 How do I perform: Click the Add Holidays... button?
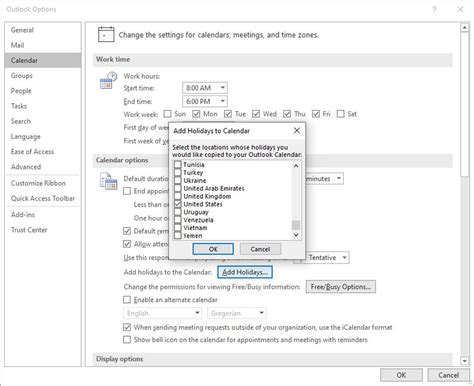[245, 272]
